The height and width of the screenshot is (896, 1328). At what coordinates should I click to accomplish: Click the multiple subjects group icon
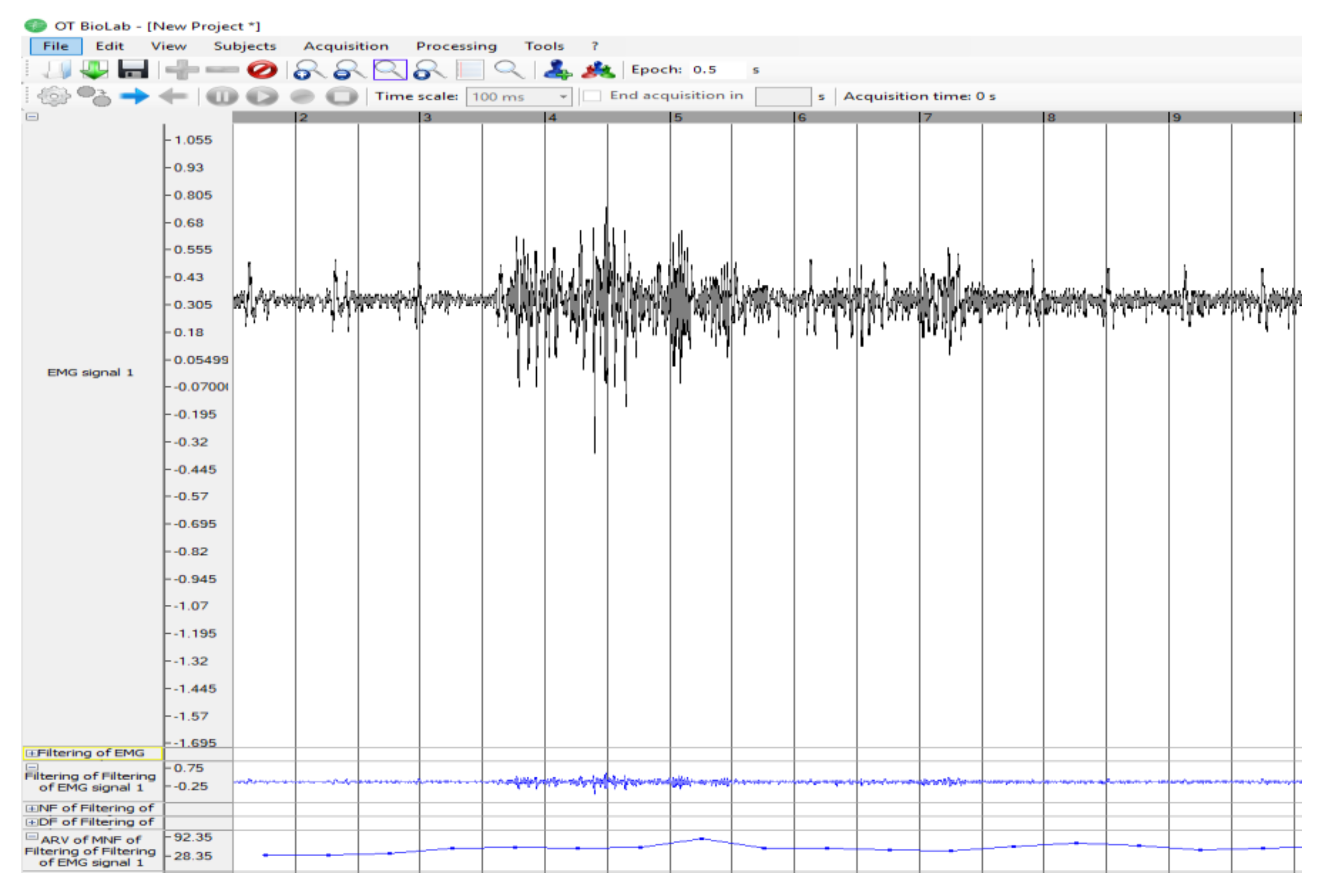pyautogui.click(x=598, y=70)
